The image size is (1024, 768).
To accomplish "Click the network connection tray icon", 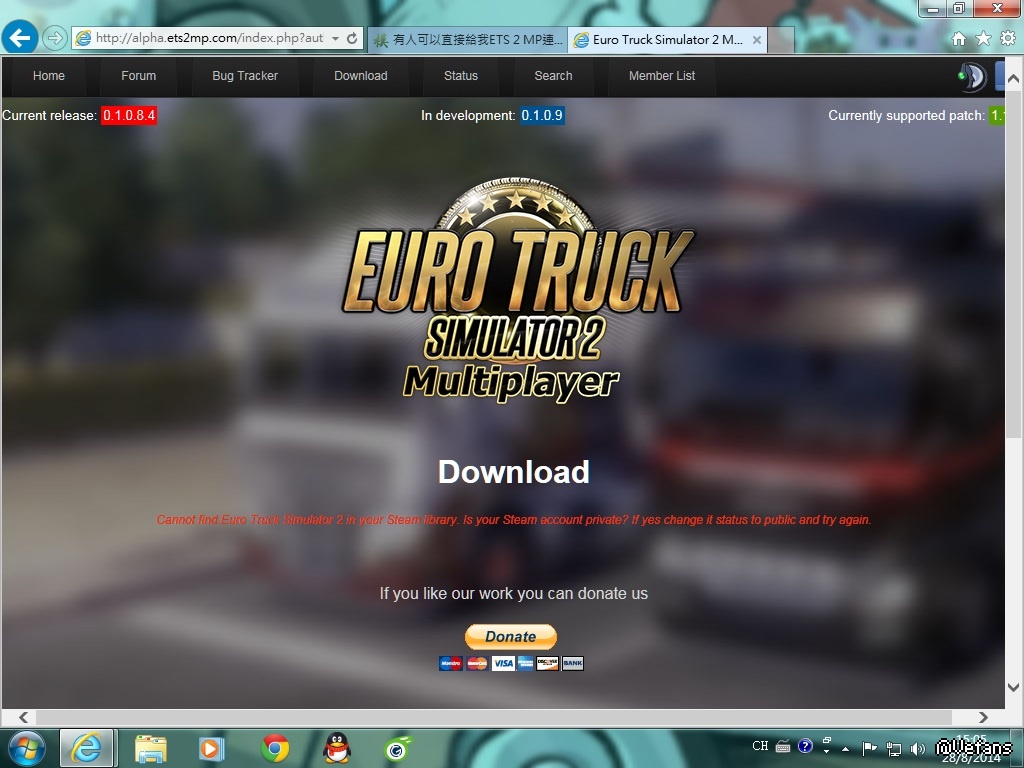I will coord(893,748).
